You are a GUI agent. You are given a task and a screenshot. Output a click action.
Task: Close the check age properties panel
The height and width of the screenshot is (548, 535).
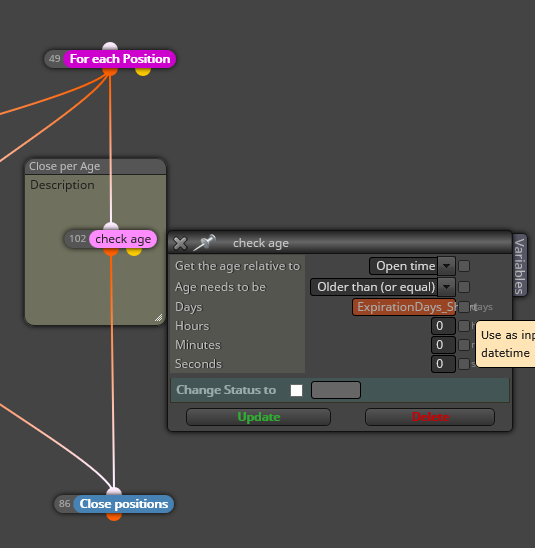pyautogui.click(x=180, y=243)
